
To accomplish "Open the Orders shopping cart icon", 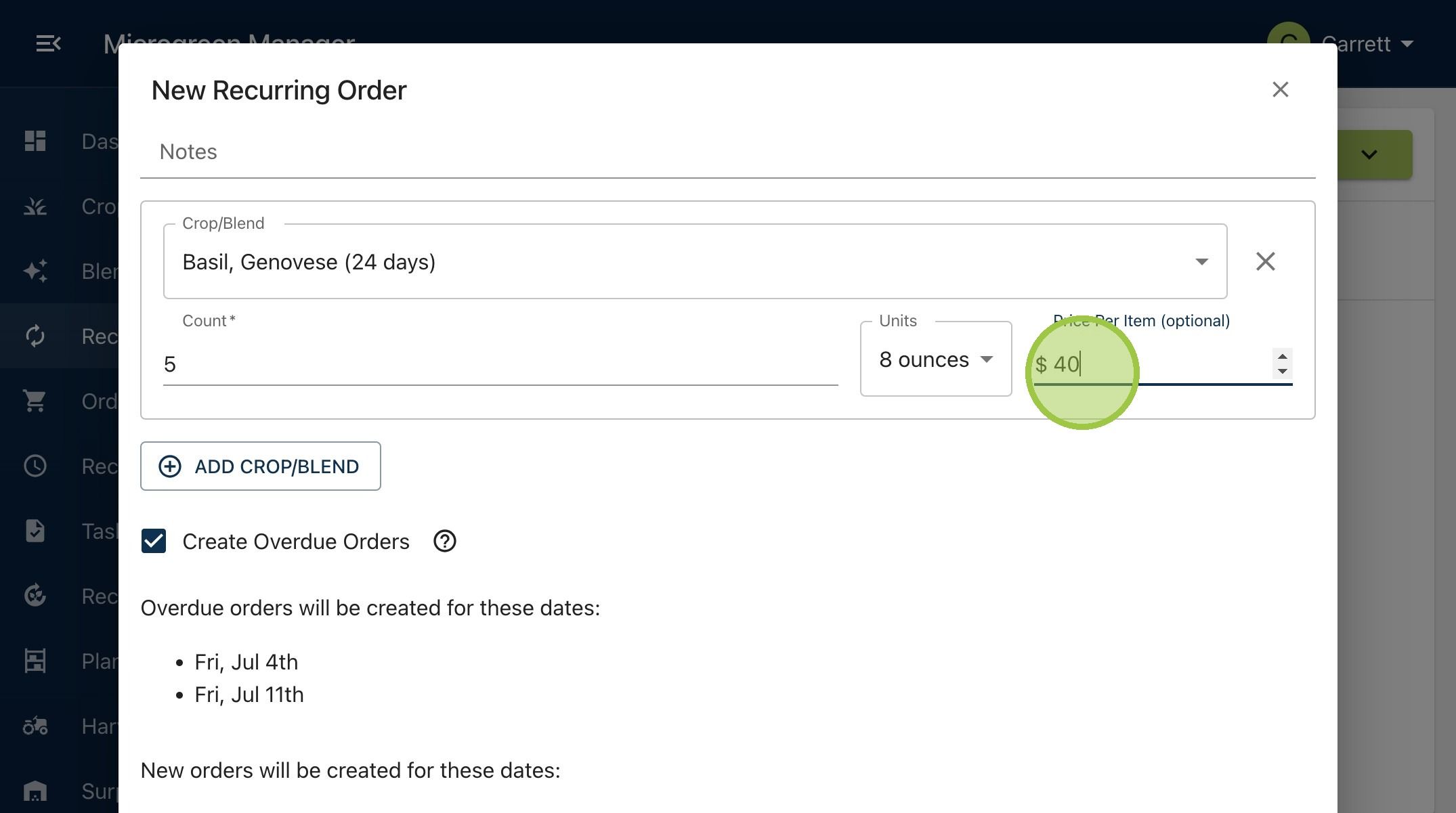I will click(35, 401).
